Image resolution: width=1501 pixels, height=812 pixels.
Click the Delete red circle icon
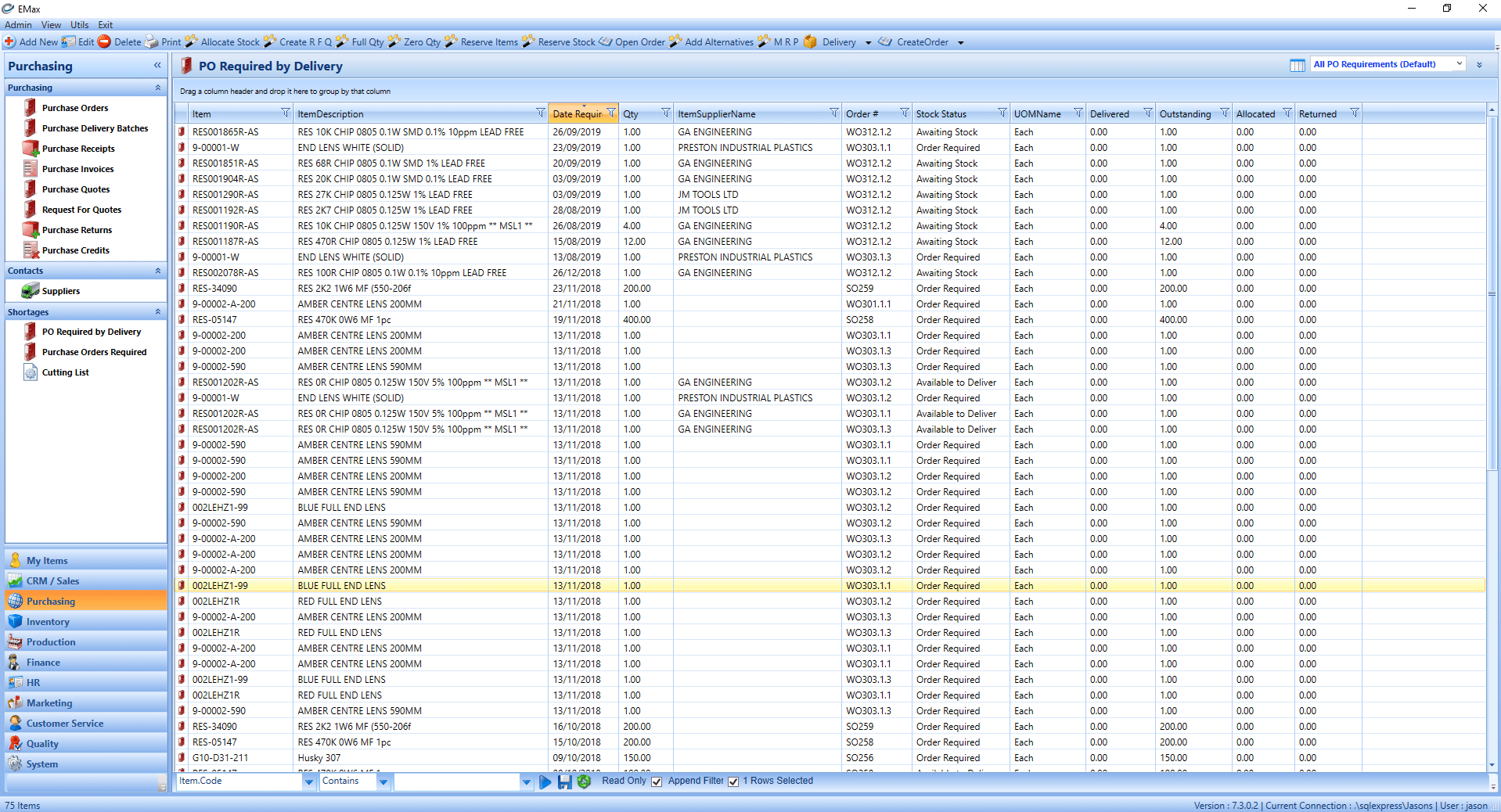tap(104, 42)
